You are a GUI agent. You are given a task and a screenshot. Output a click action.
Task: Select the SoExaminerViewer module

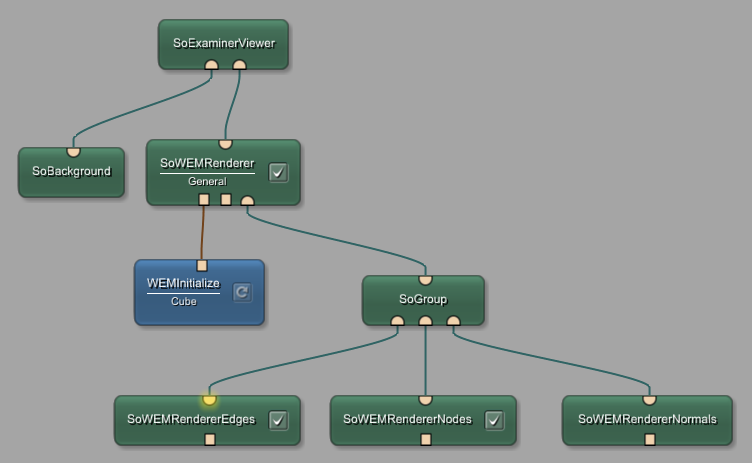pos(223,43)
